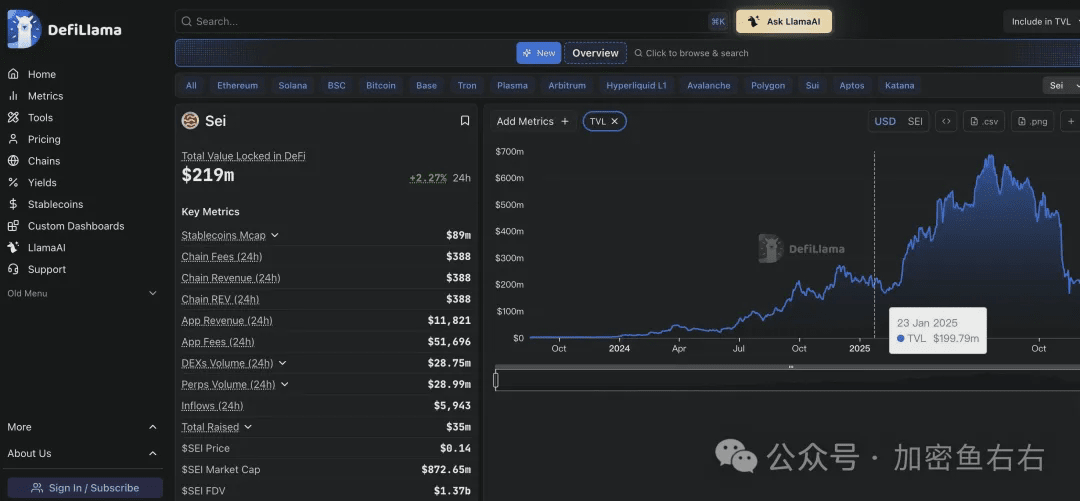Bookmark the Sei chain

click(464, 121)
